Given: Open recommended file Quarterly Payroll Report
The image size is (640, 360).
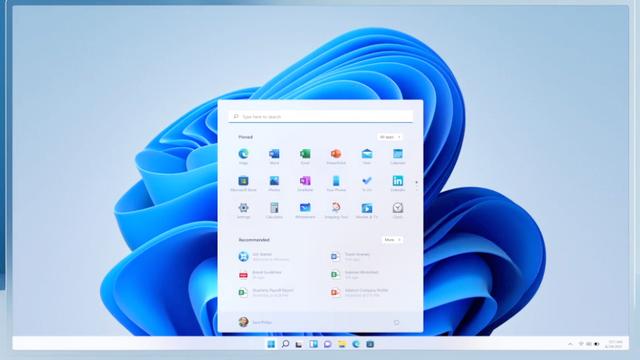Looking at the screenshot, I should pyautogui.click(x=266, y=292).
